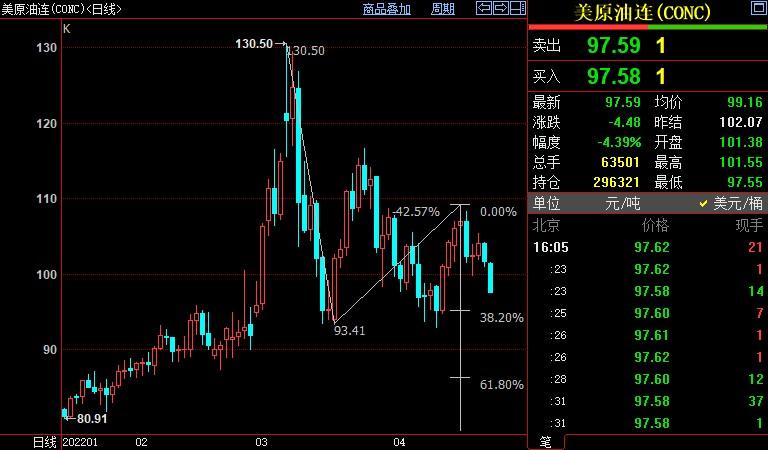Viewport: 768px width, 450px height.
Task: Click the 61.80% Fibonacci retracement level
Action: [501, 384]
